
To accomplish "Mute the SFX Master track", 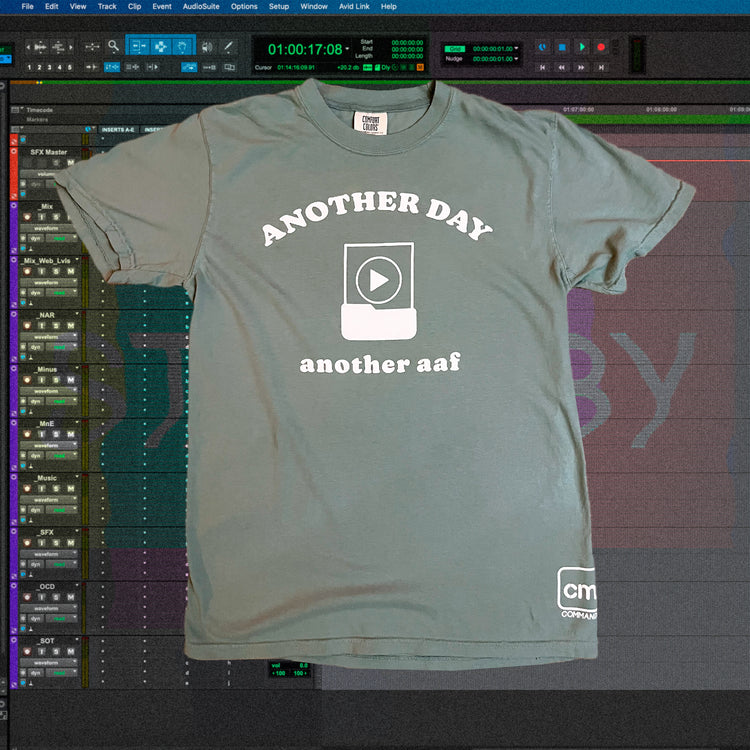I will (x=70, y=163).
